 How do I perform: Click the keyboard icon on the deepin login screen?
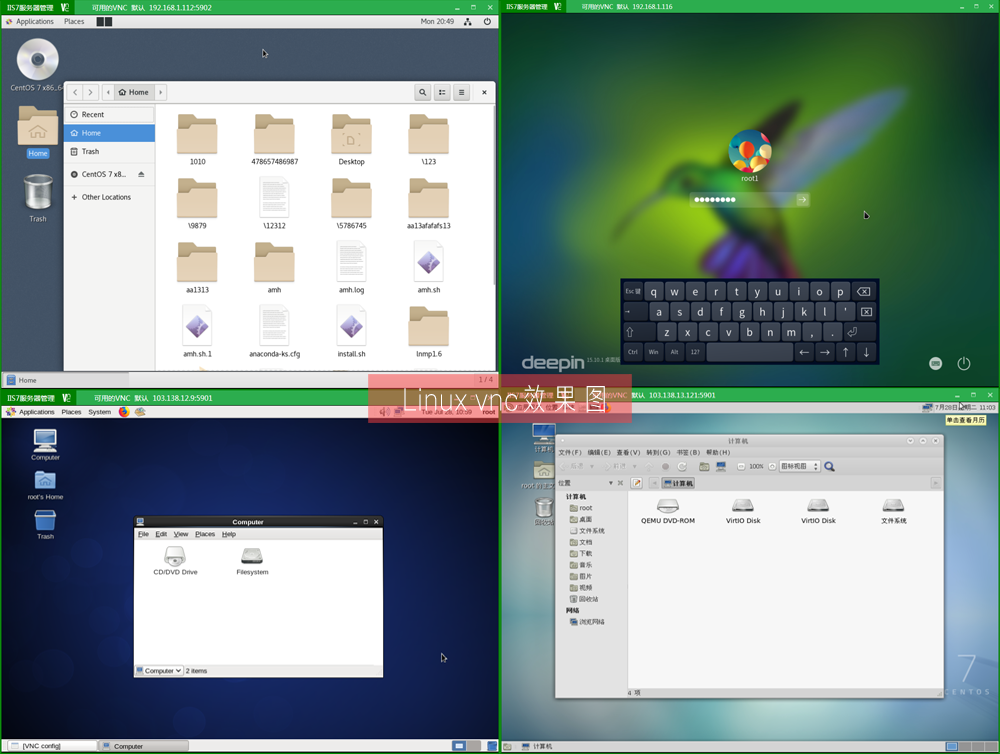coord(935,363)
